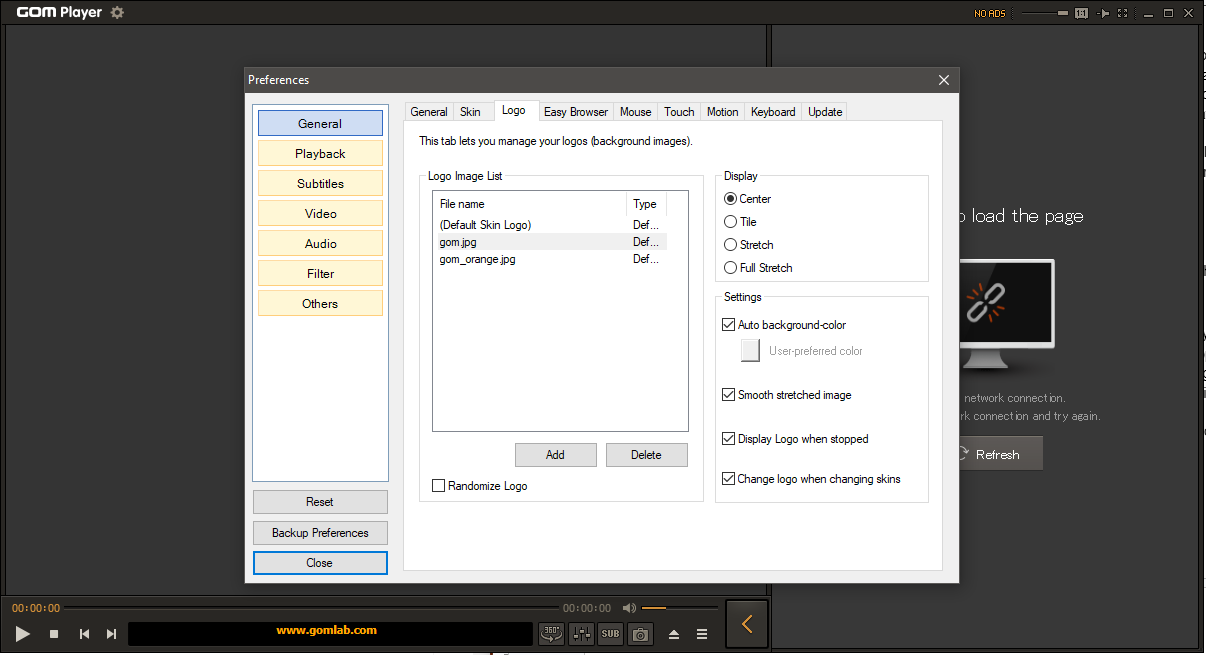Click the playback seek bar
Viewport: 1206px width, 655px height.
[x=311, y=607]
